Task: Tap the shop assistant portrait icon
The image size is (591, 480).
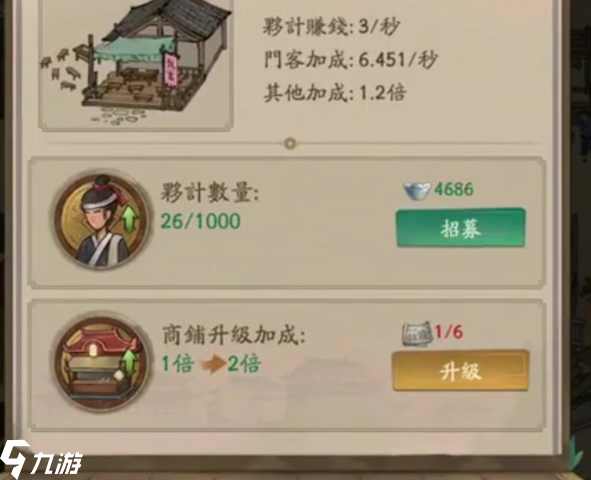Action: 101,221
